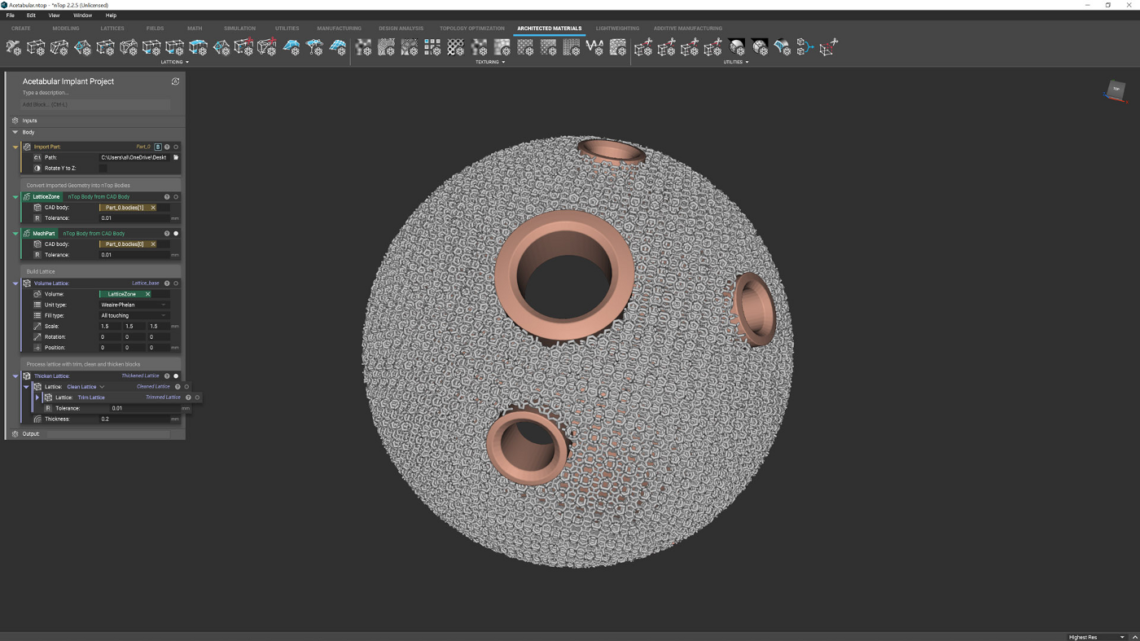Click the Thicken Lattice block icon
This screenshot has width=1140, height=641.
pyautogui.click(x=27, y=375)
